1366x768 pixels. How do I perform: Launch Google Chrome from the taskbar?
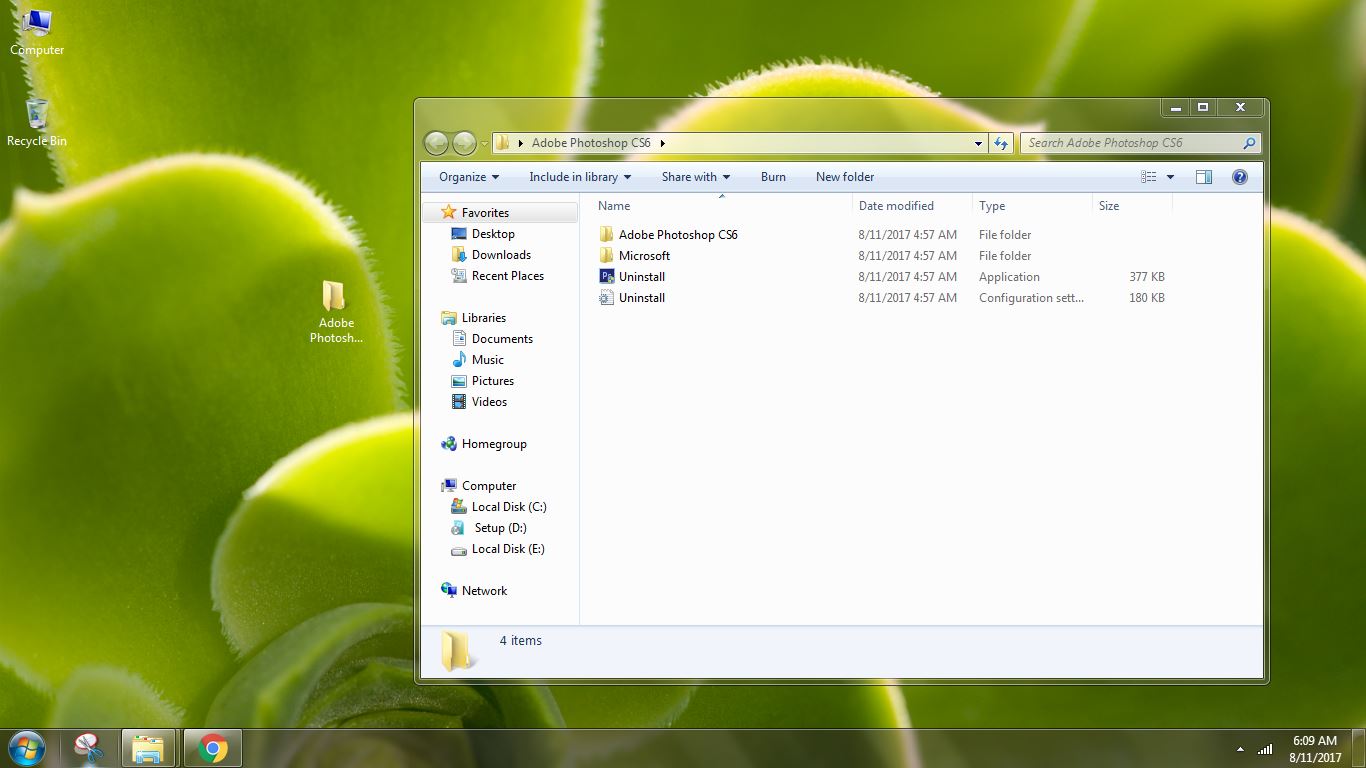coord(212,748)
